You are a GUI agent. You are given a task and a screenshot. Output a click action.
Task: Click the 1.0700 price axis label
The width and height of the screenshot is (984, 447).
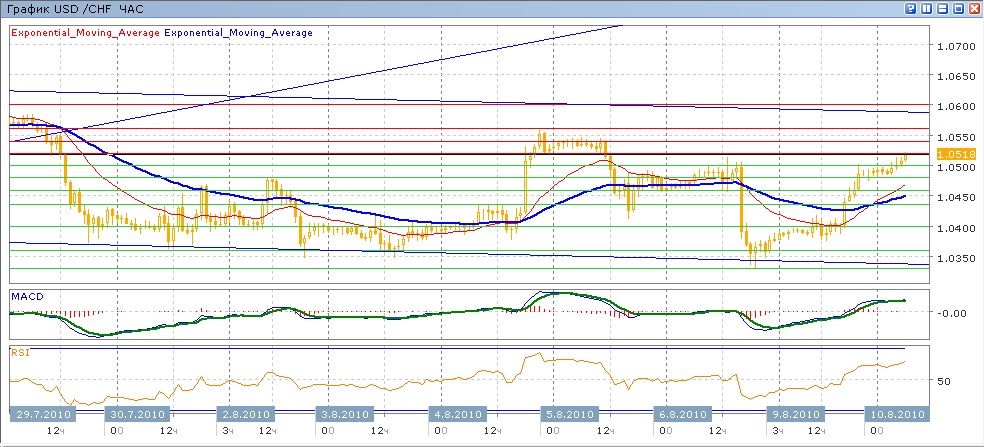[x=953, y=46]
